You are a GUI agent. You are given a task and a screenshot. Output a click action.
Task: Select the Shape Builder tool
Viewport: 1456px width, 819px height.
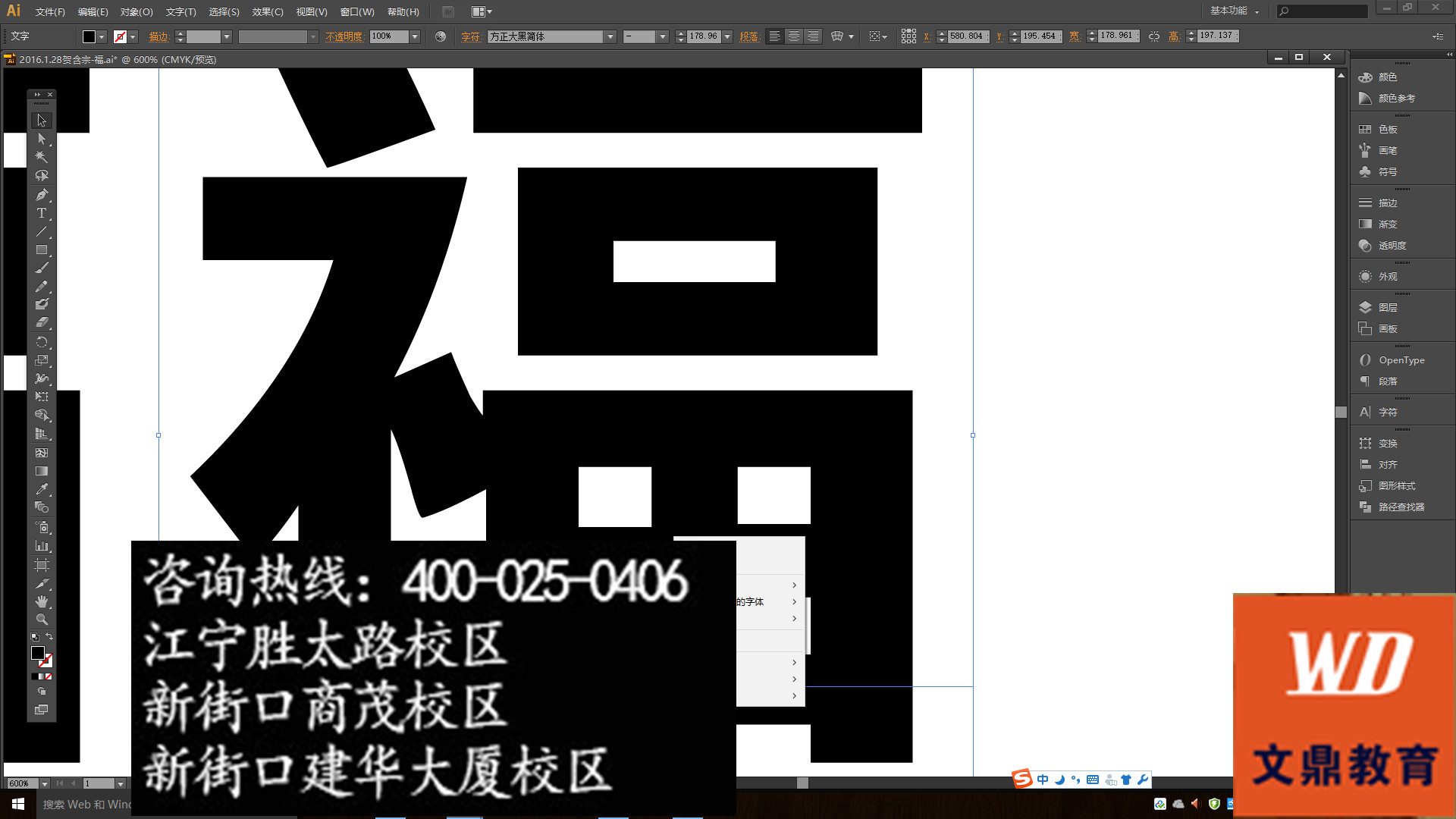click(x=42, y=415)
